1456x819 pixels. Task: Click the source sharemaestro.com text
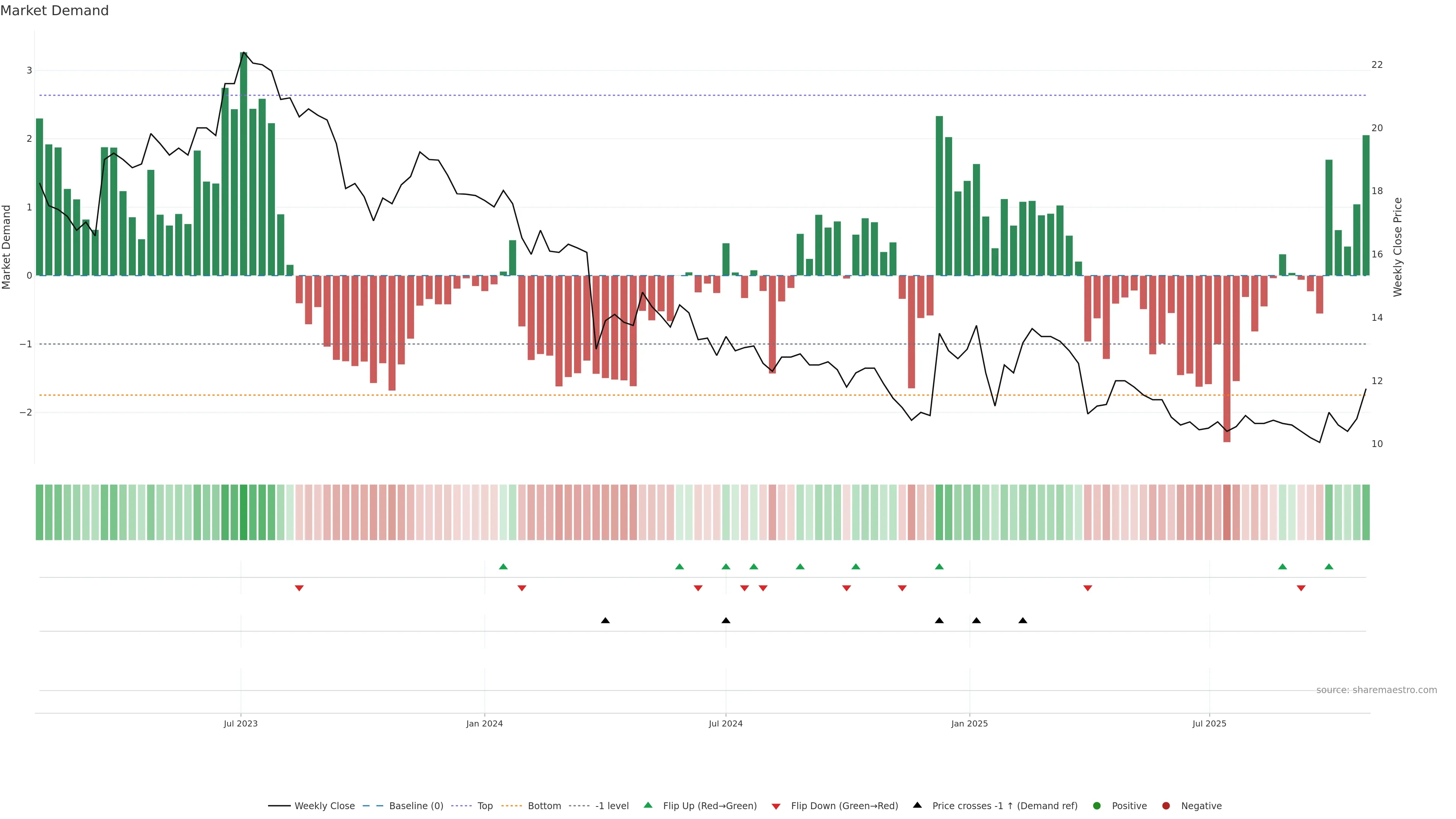point(1376,690)
